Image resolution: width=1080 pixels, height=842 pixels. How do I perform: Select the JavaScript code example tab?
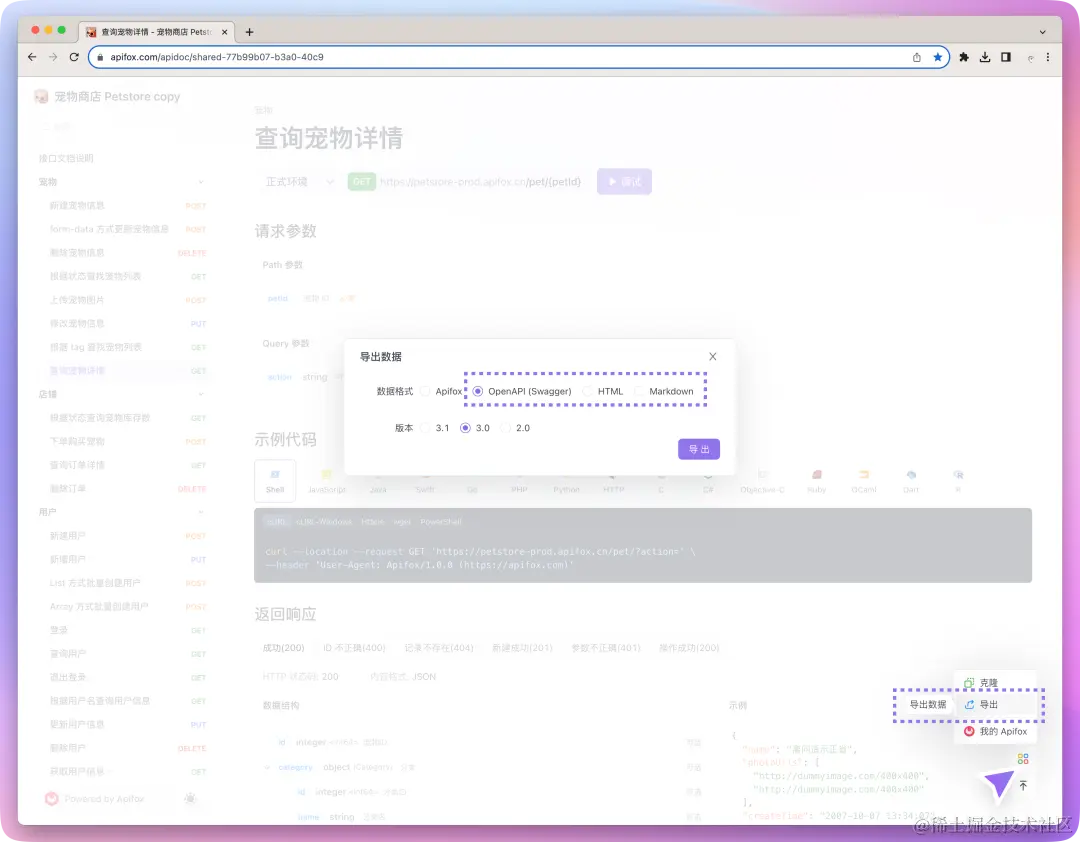click(326, 482)
